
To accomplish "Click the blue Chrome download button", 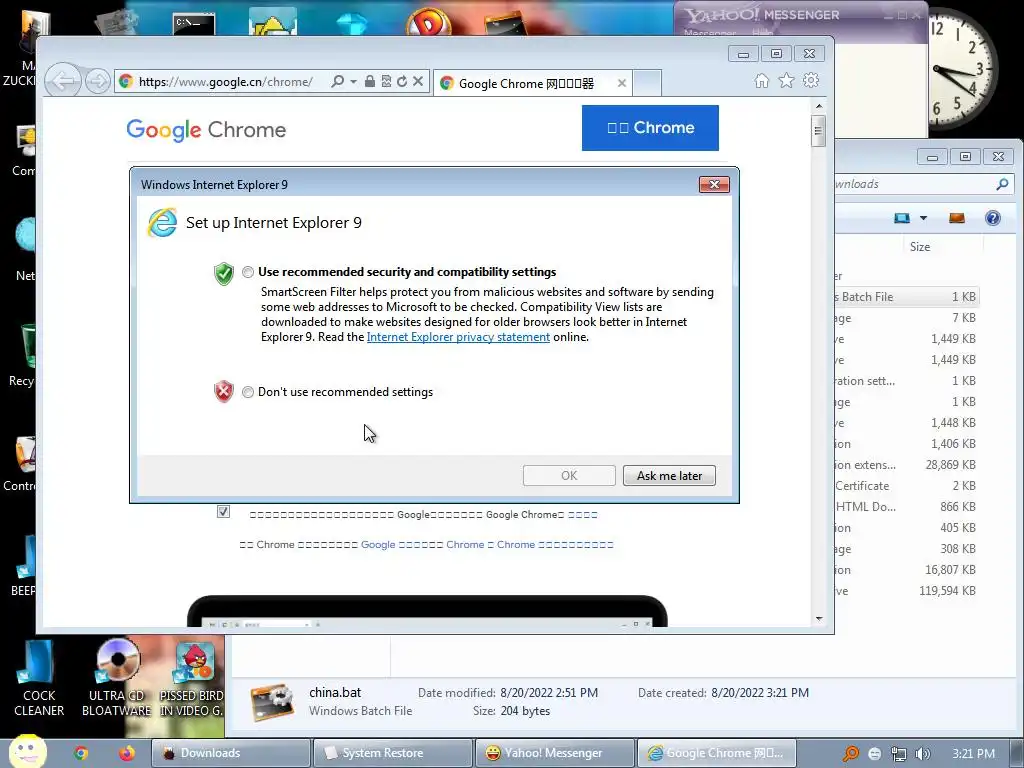I will click(650, 128).
